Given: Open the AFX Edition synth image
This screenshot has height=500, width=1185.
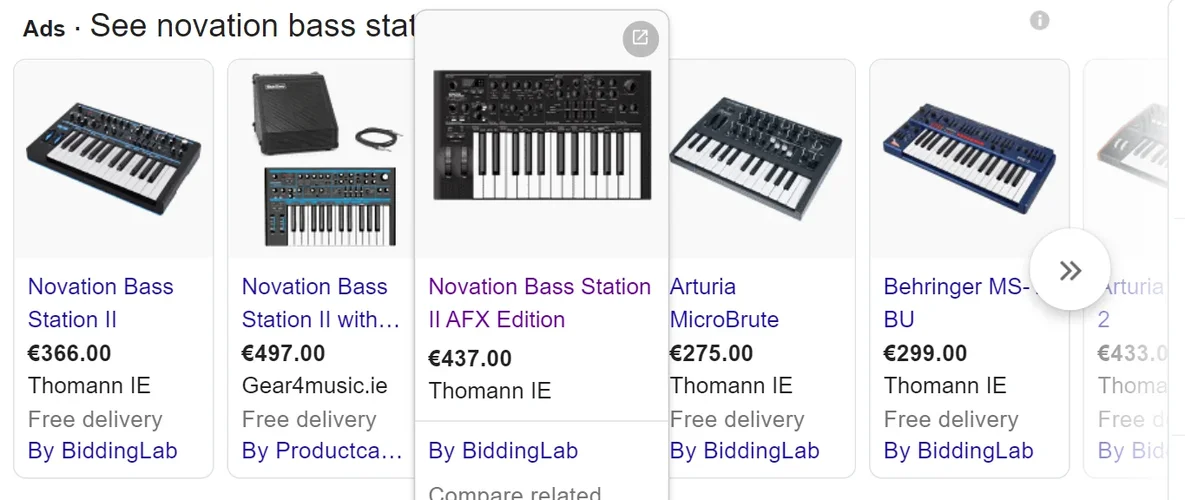Looking at the screenshot, I should 541,135.
